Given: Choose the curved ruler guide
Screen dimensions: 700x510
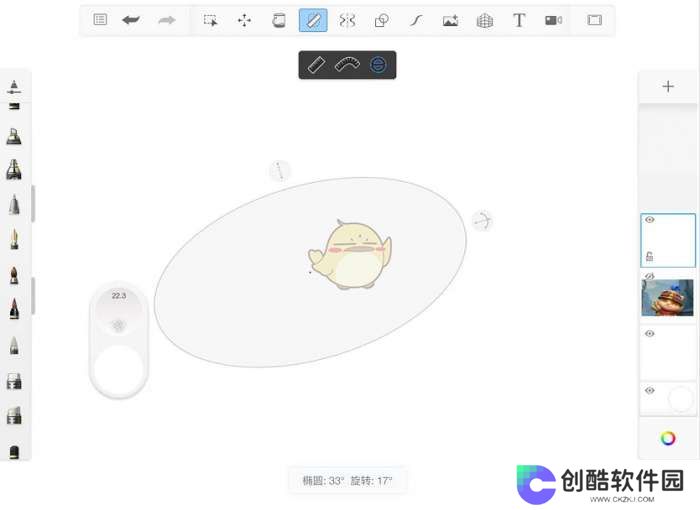Looking at the screenshot, I should (347, 64).
